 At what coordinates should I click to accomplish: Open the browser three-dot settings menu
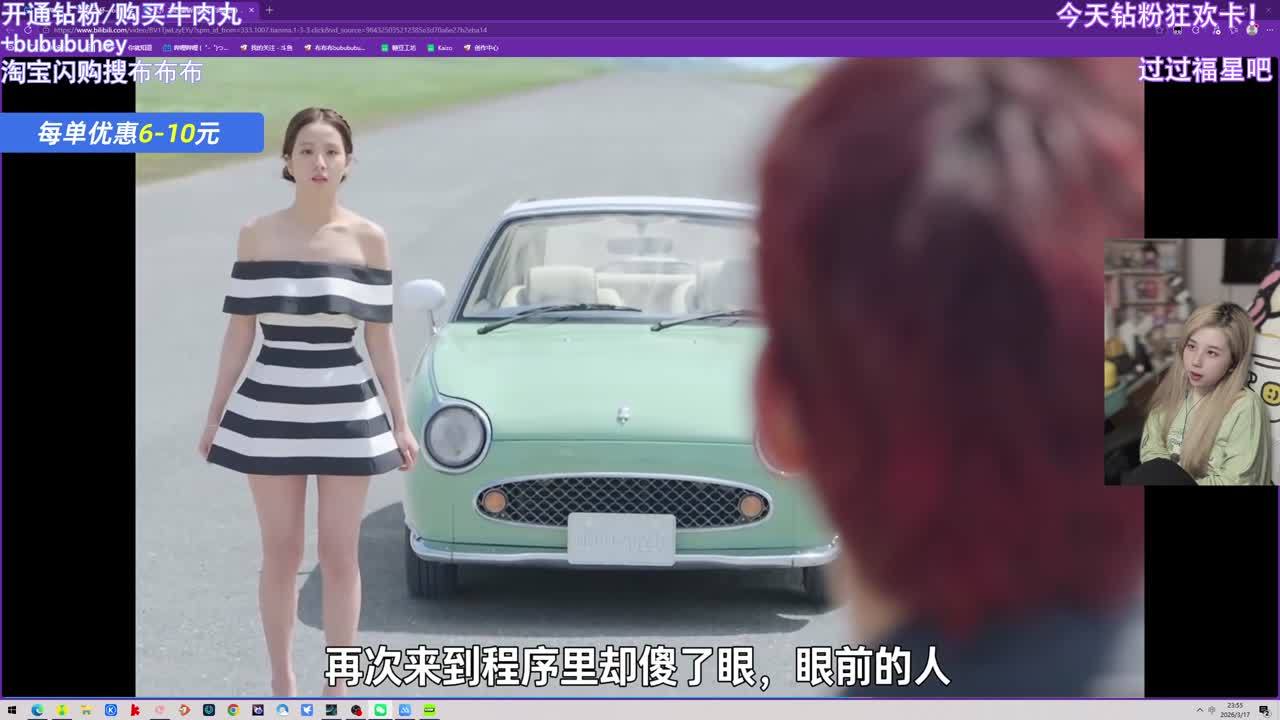1268,30
